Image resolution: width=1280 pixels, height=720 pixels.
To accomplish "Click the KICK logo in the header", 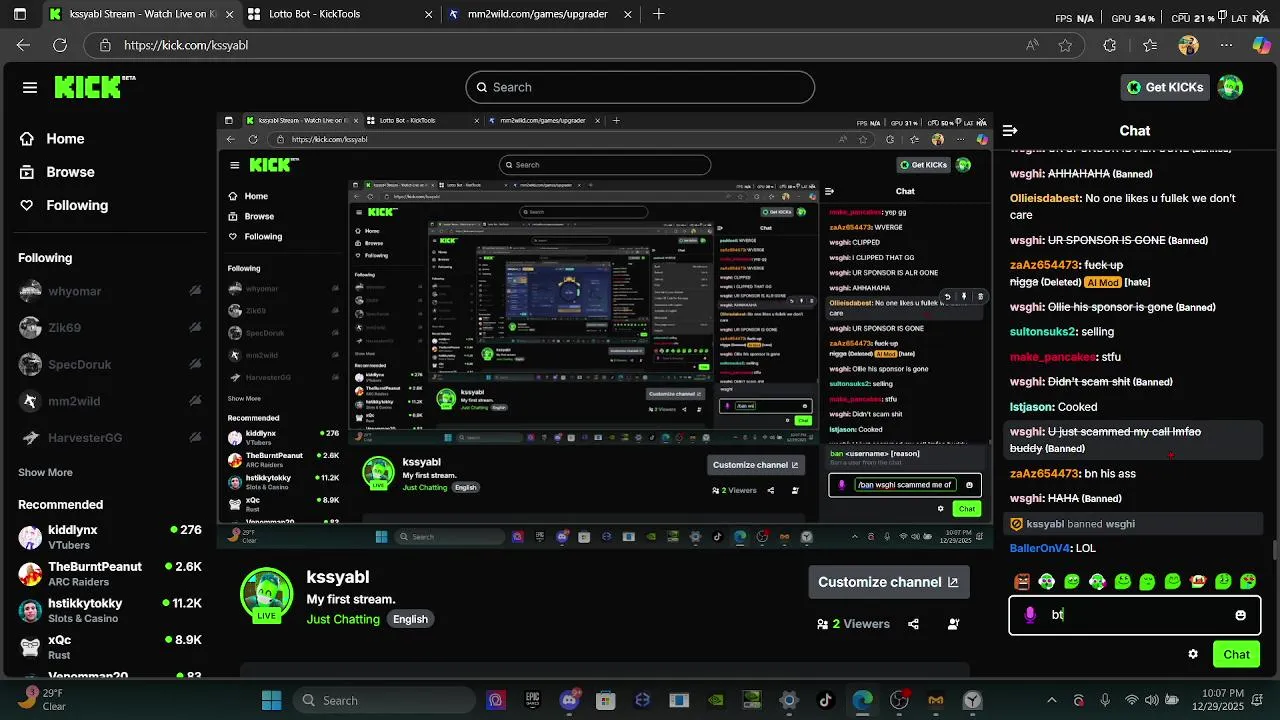I will [94, 87].
